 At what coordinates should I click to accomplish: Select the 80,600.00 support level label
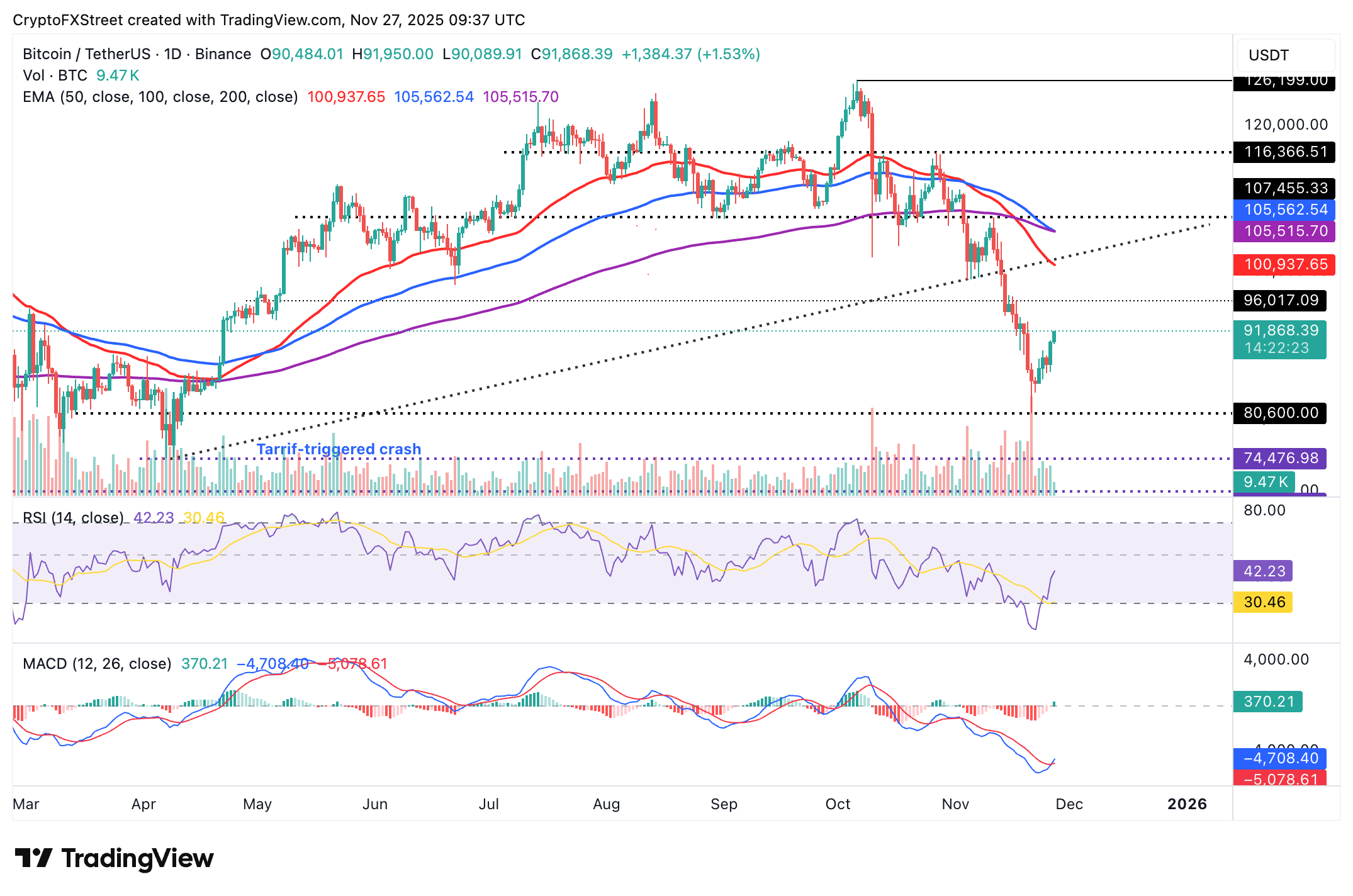click(1281, 413)
